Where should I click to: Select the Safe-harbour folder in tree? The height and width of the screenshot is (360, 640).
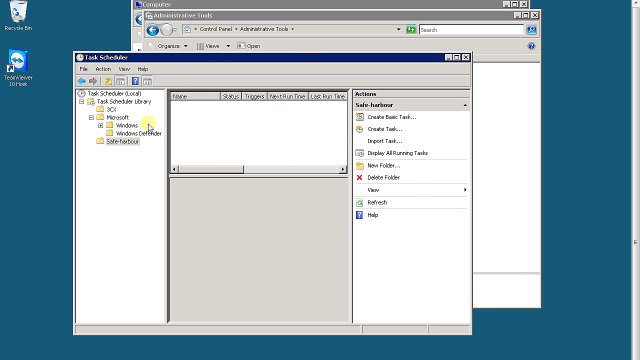(123, 142)
